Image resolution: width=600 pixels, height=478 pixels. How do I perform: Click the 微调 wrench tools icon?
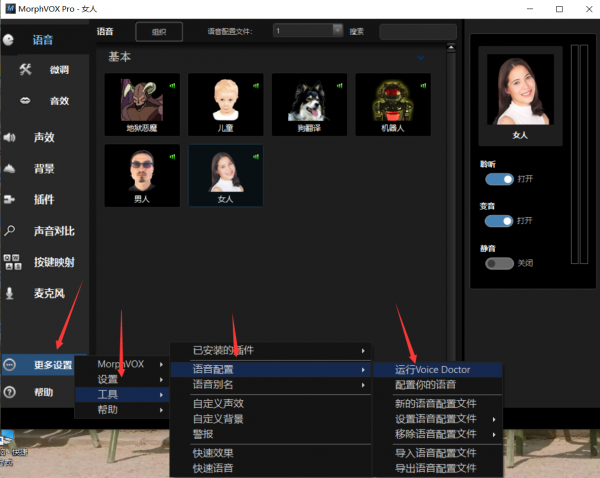tap(25, 69)
